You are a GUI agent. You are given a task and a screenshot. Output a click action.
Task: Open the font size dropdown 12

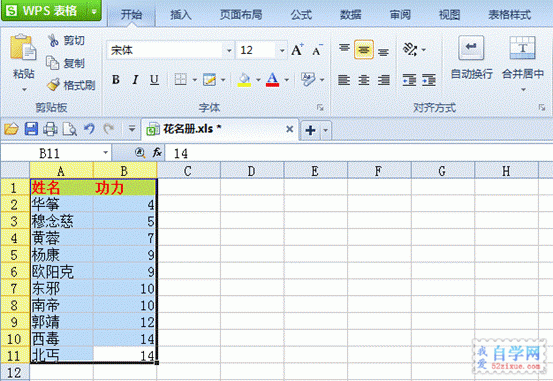point(282,51)
